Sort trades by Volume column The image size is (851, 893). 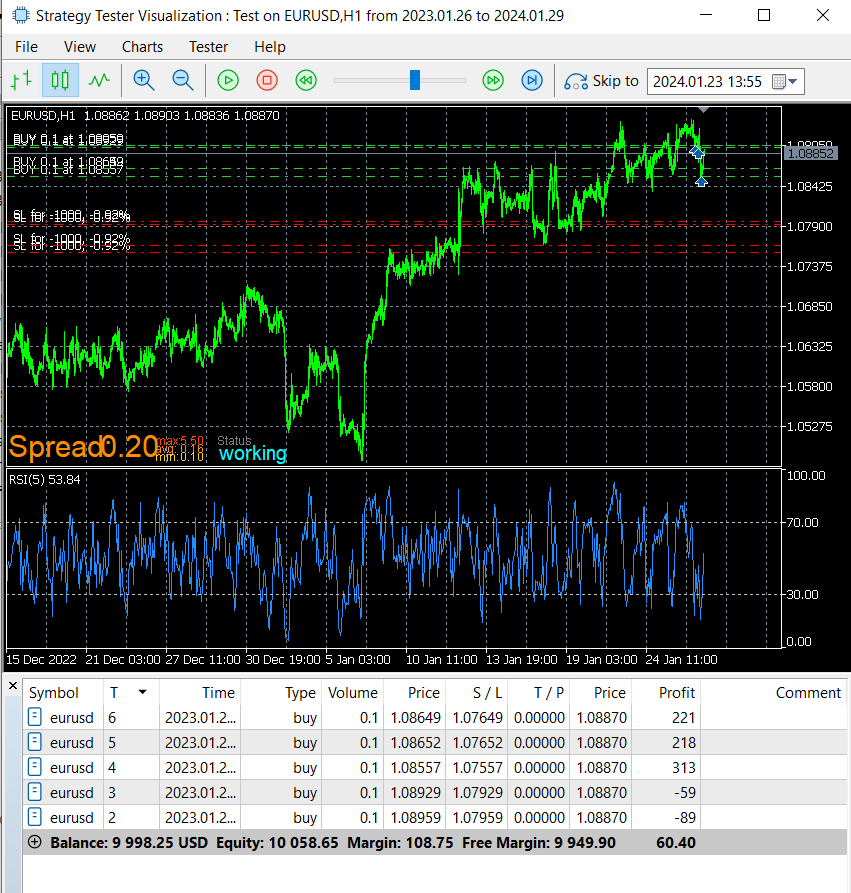point(353,693)
